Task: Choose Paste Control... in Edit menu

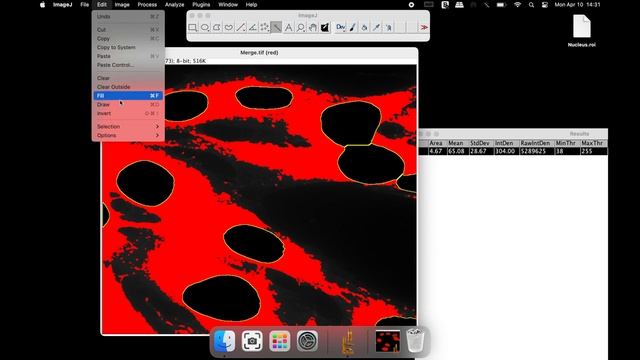Action: click(x=128, y=65)
